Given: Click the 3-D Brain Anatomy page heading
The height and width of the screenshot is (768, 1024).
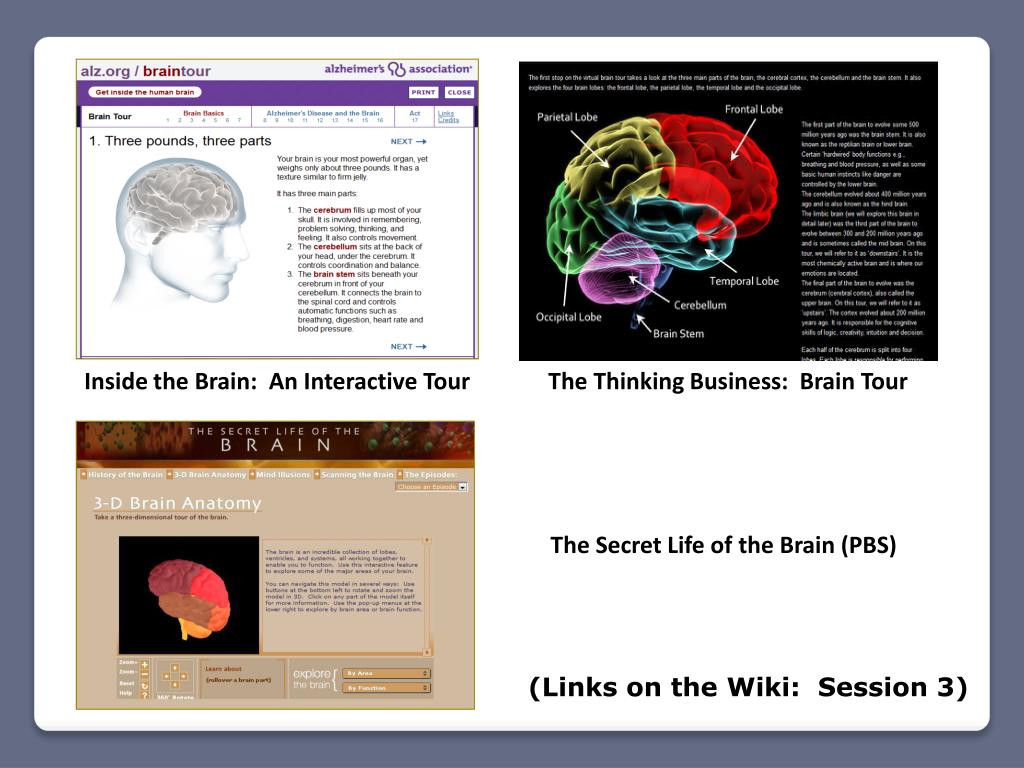Looking at the screenshot, I should click(x=177, y=503).
